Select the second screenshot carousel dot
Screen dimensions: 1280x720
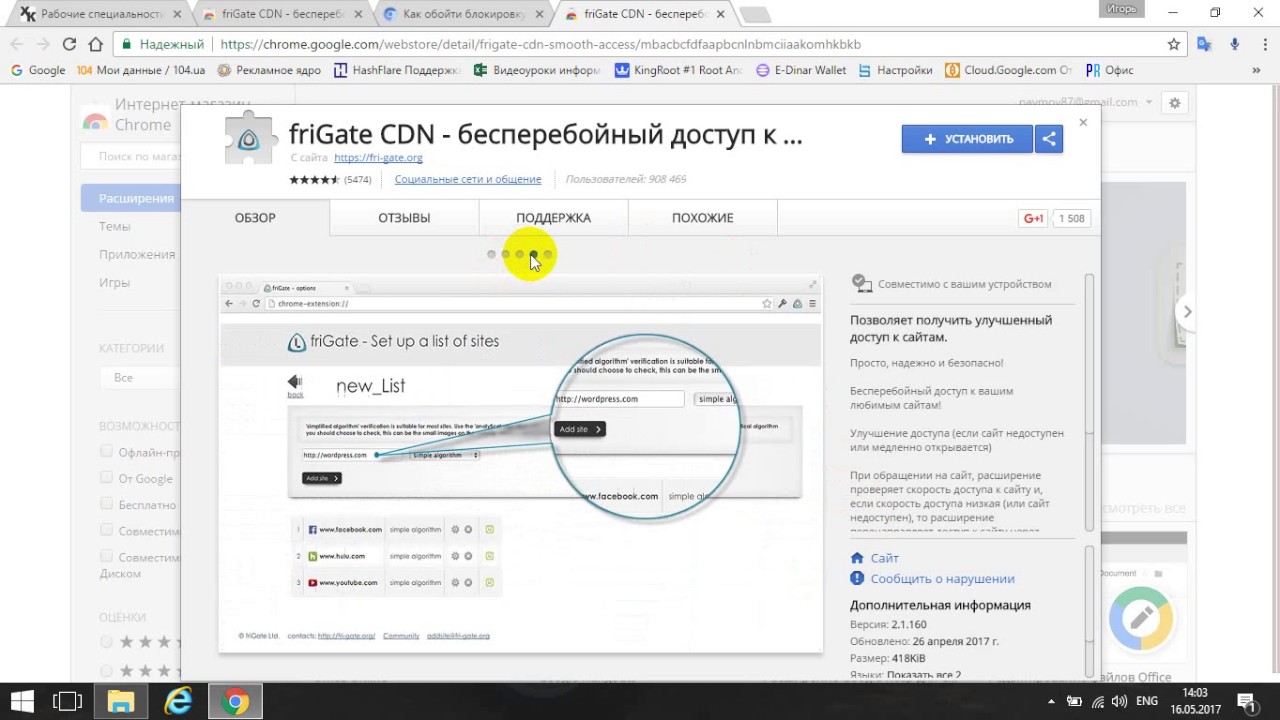pyautogui.click(x=505, y=254)
